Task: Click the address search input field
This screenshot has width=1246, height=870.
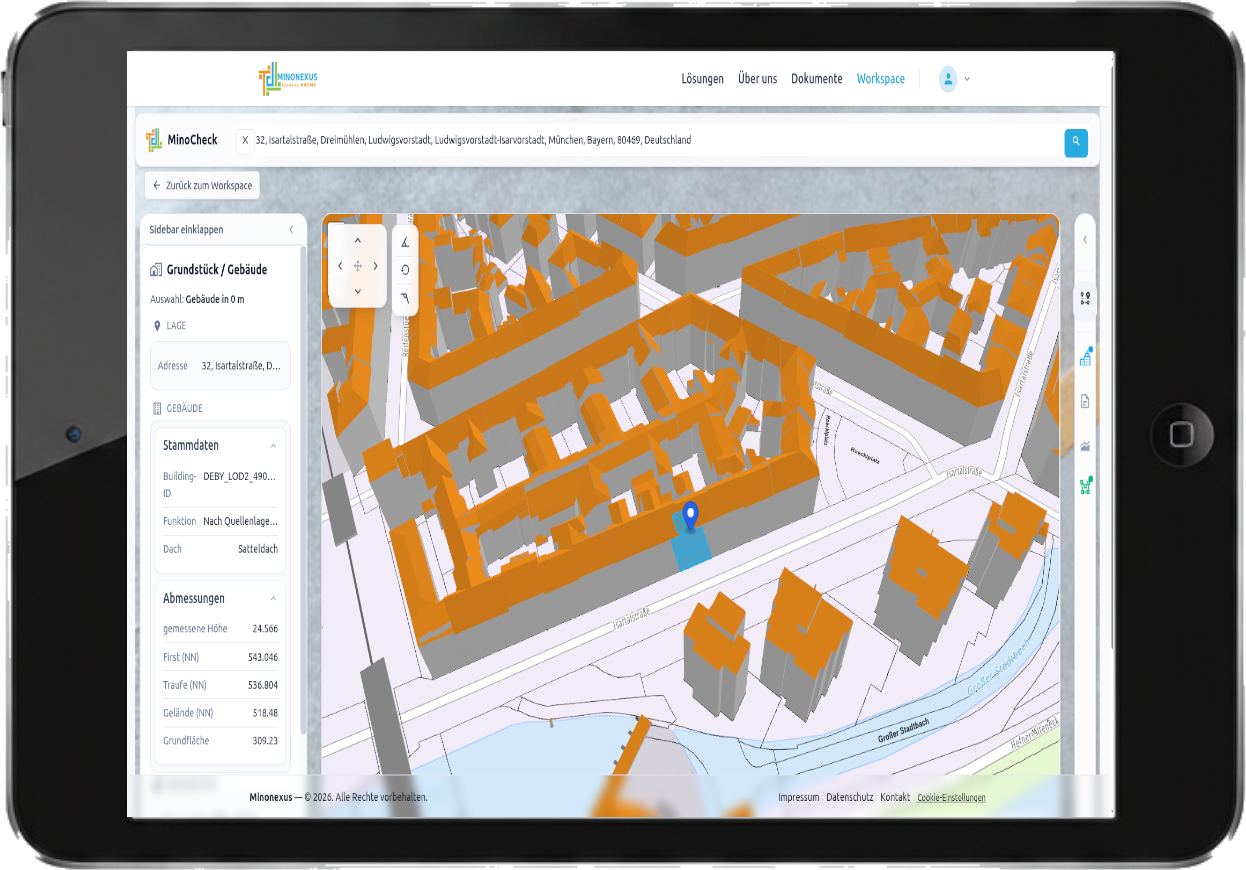Action: point(650,141)
